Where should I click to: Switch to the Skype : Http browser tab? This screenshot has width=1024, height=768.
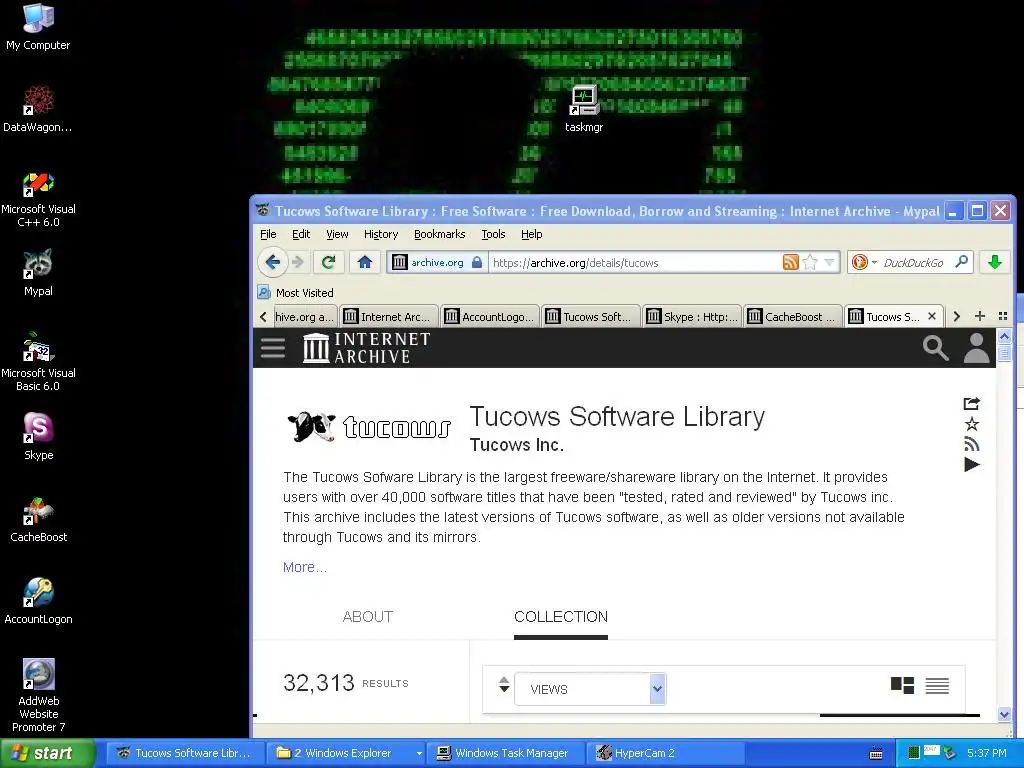pyautogui.click(x=691, y=317)
